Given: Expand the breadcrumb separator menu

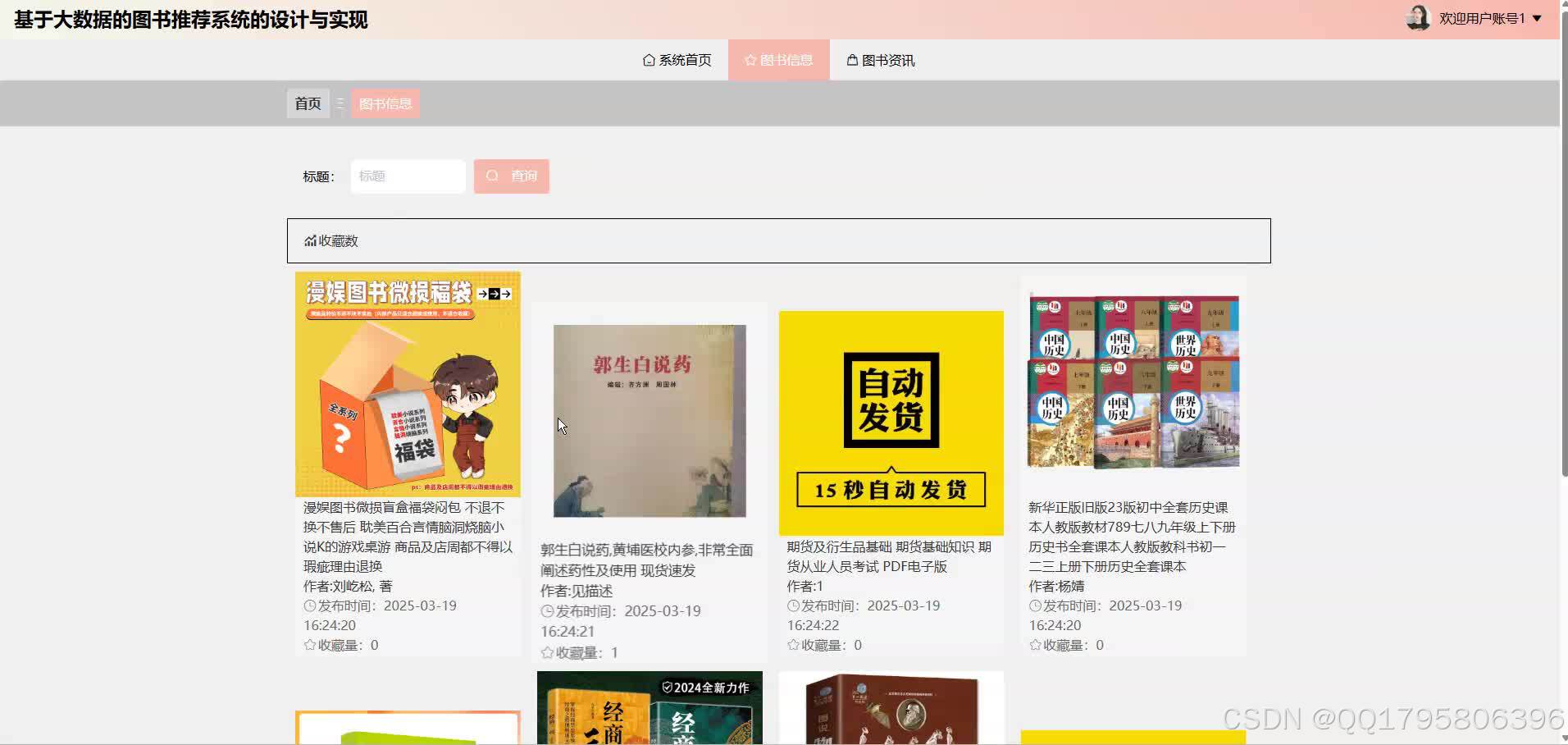Looking at the screenshot, I should point(340,103).
